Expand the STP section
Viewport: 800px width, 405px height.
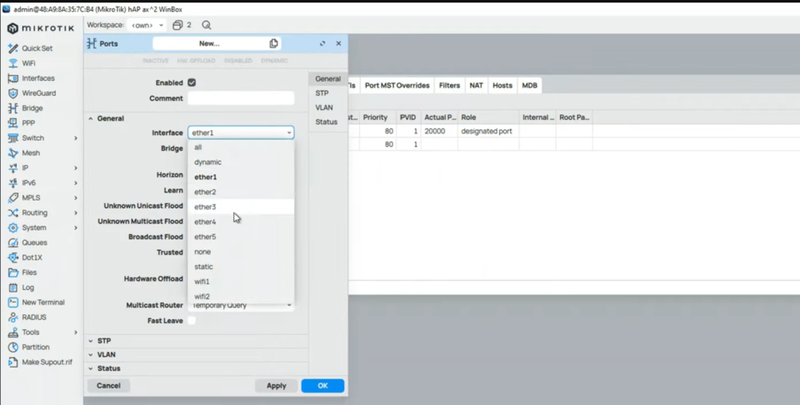tap(104, 341)
